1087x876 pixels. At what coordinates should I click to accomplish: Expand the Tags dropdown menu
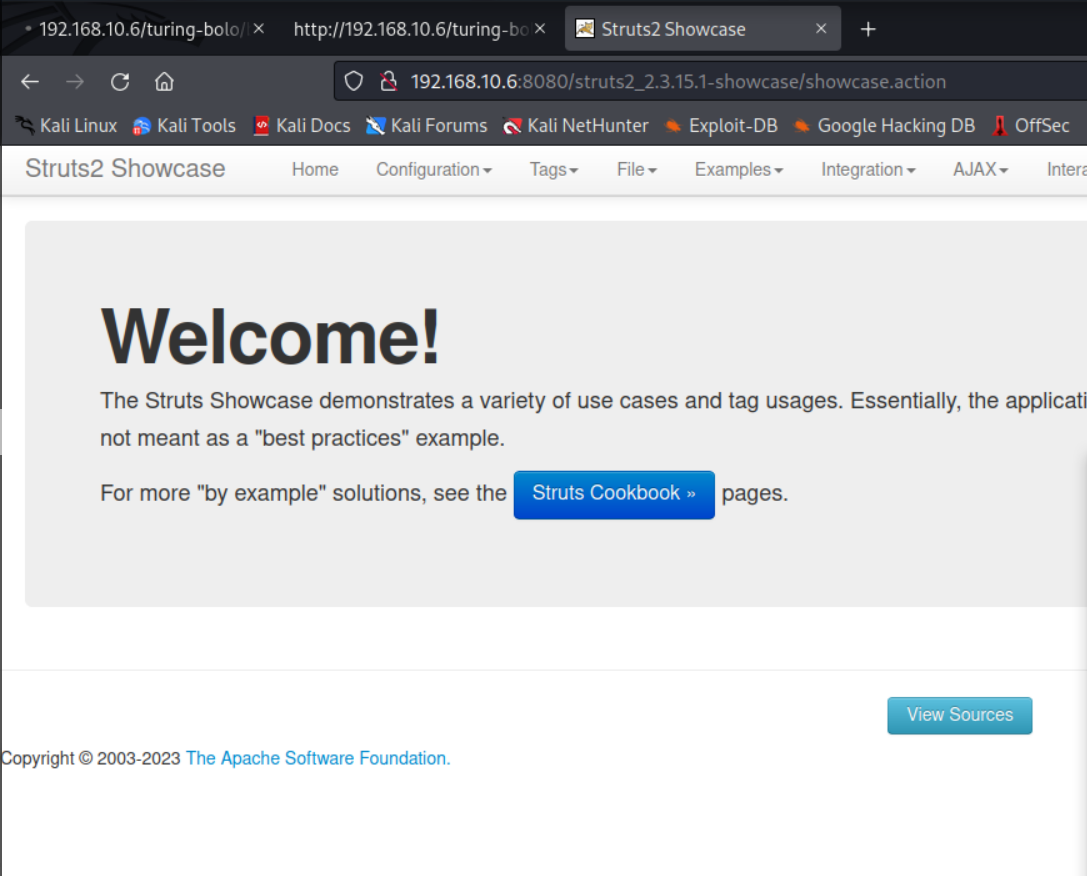click(x=554, y=170)
